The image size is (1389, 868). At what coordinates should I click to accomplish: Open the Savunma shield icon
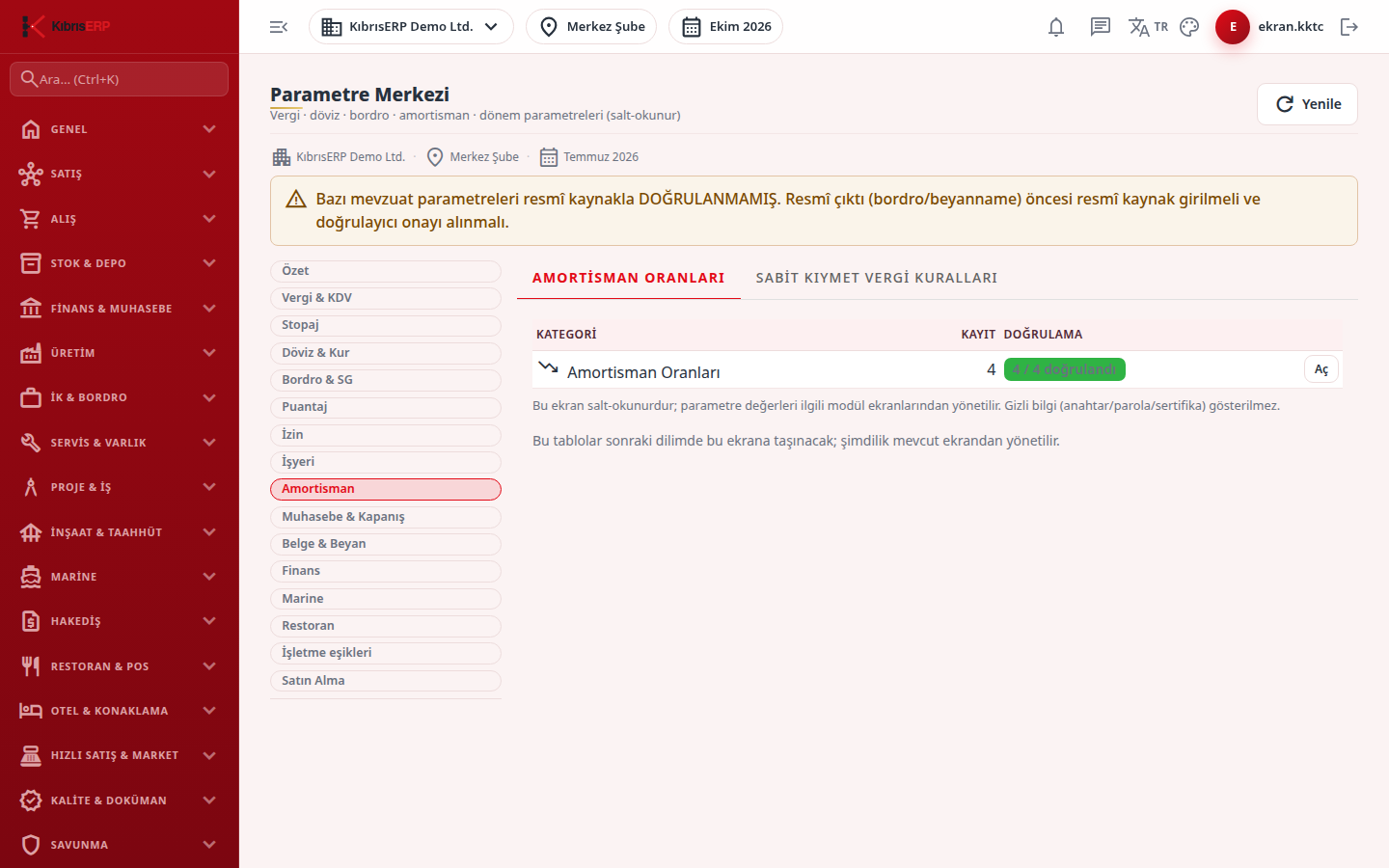pos(31,845)
